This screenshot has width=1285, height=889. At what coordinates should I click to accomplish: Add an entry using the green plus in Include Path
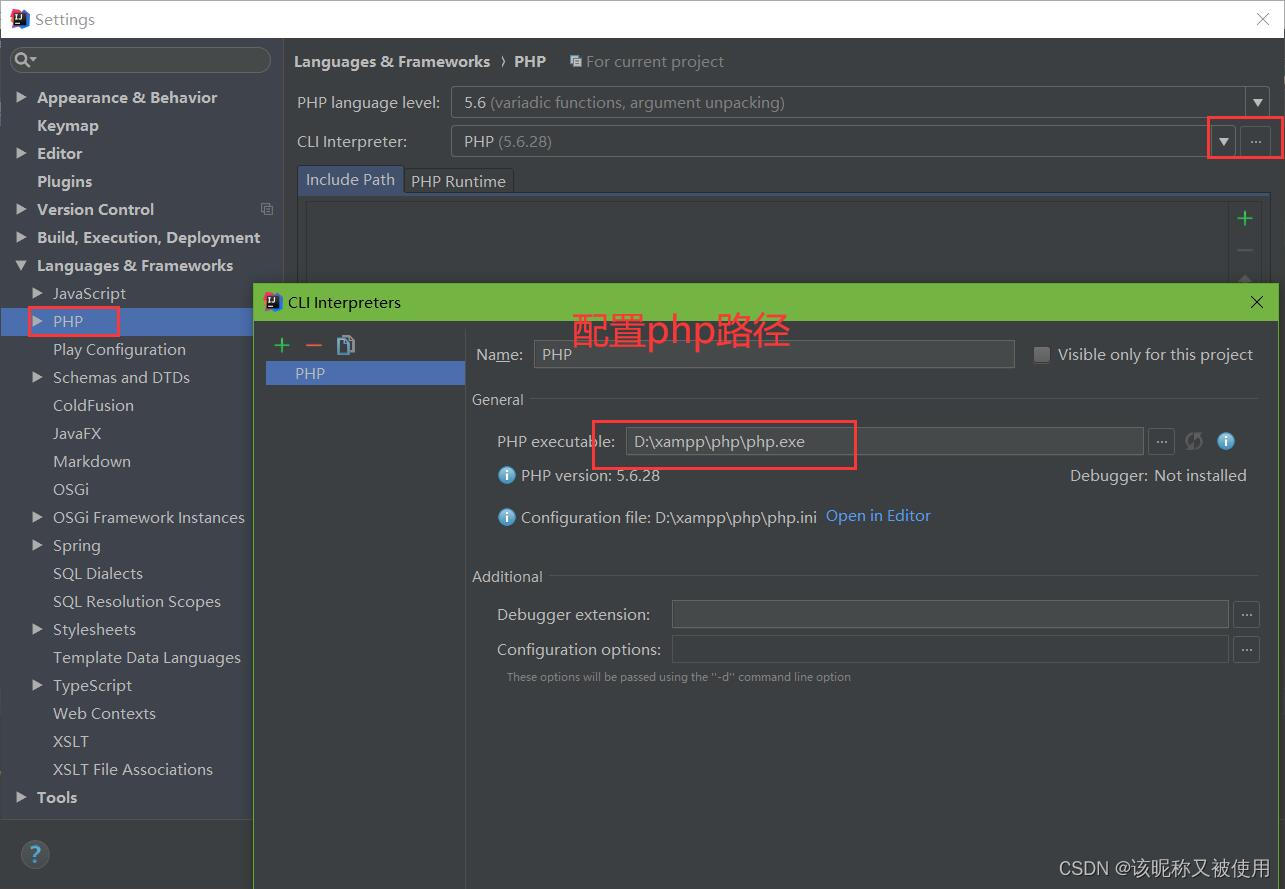(1245, 217)
